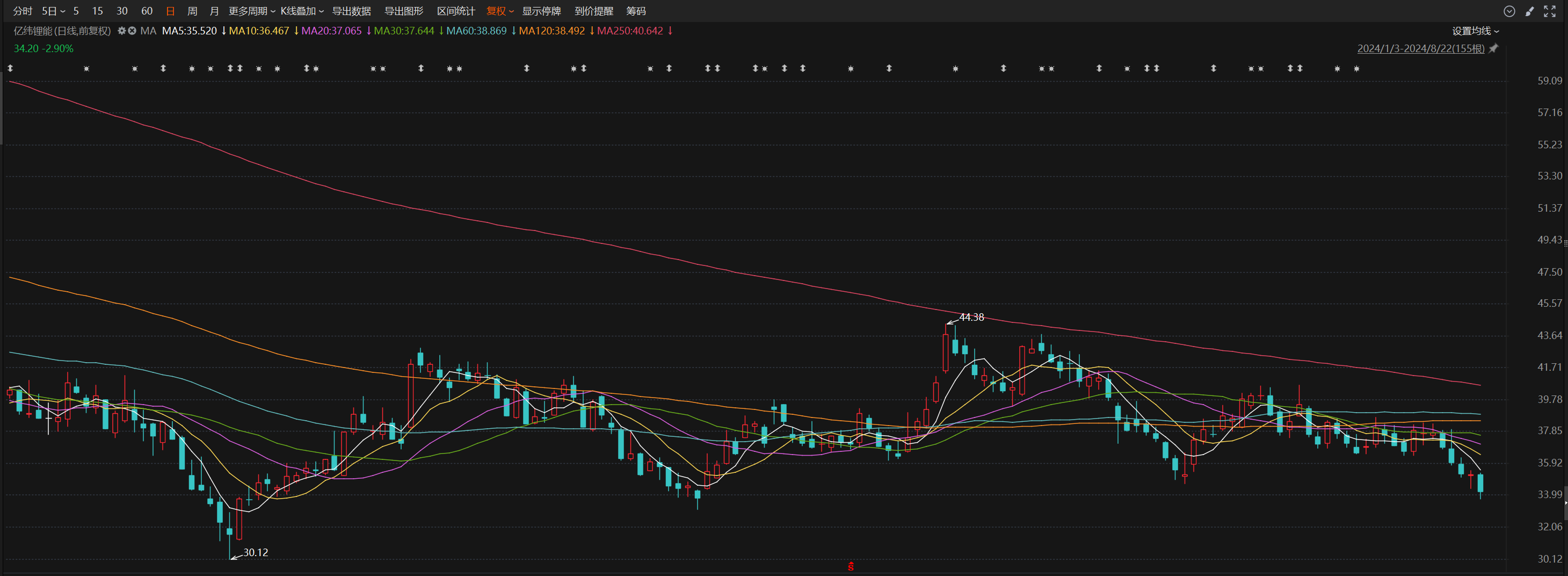The height and width of the screenshot is (576, 1568).
Task: Click the red S marker at chart bottom
Action: (x=851, y=566)
